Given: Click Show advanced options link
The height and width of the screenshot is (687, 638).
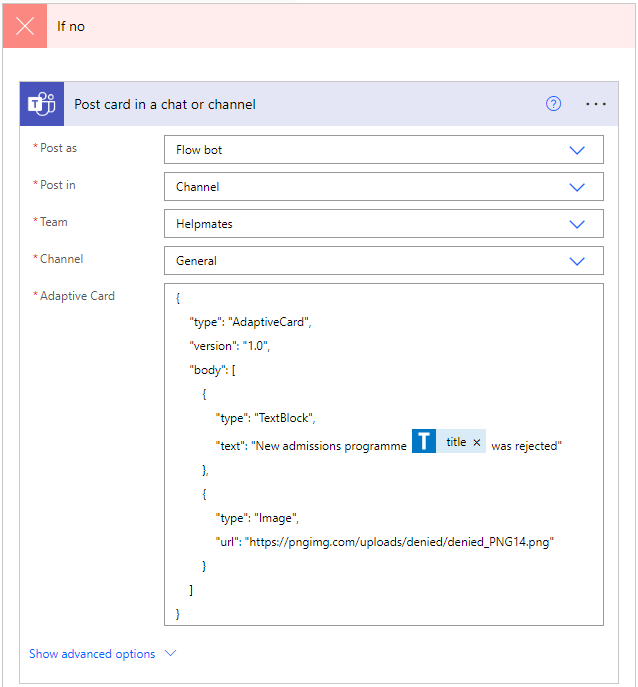Looking at the screenshot, I should click(92, 654).
